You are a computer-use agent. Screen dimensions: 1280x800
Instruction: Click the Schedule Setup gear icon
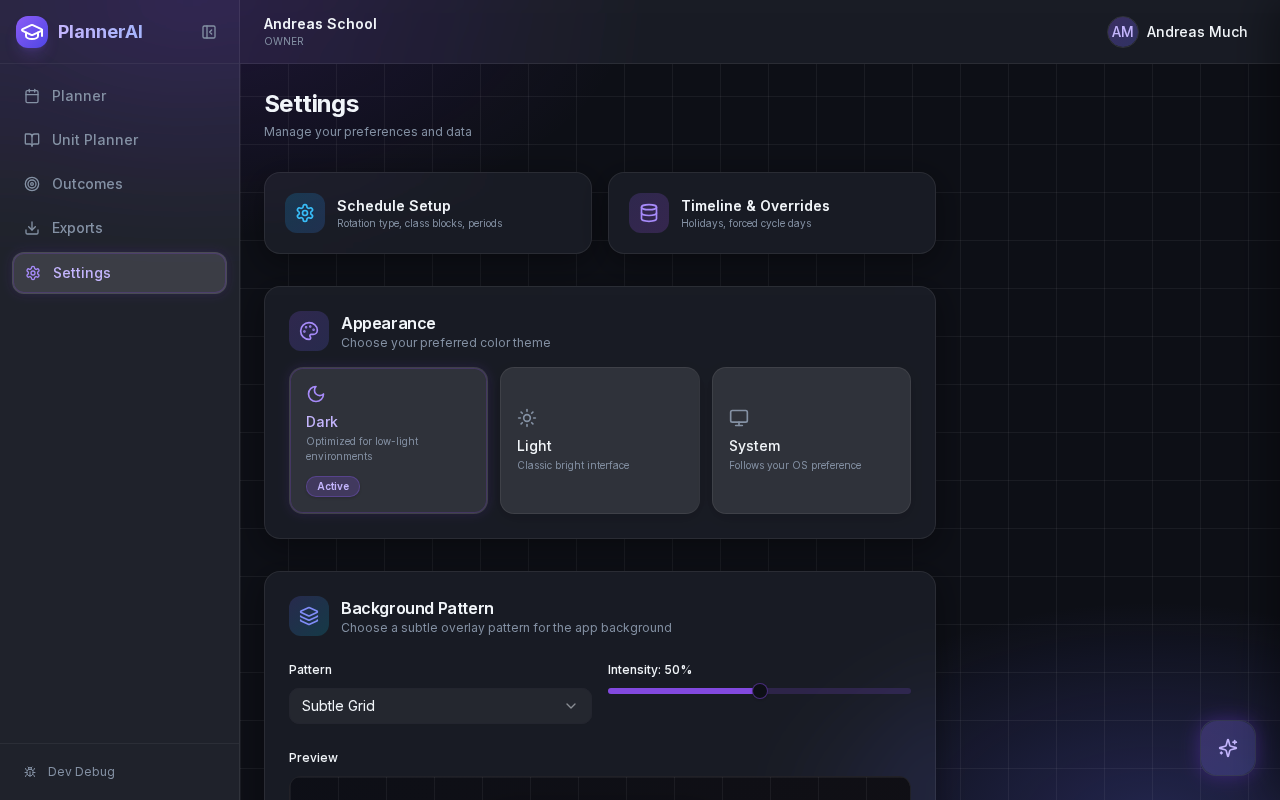(305, 213)
